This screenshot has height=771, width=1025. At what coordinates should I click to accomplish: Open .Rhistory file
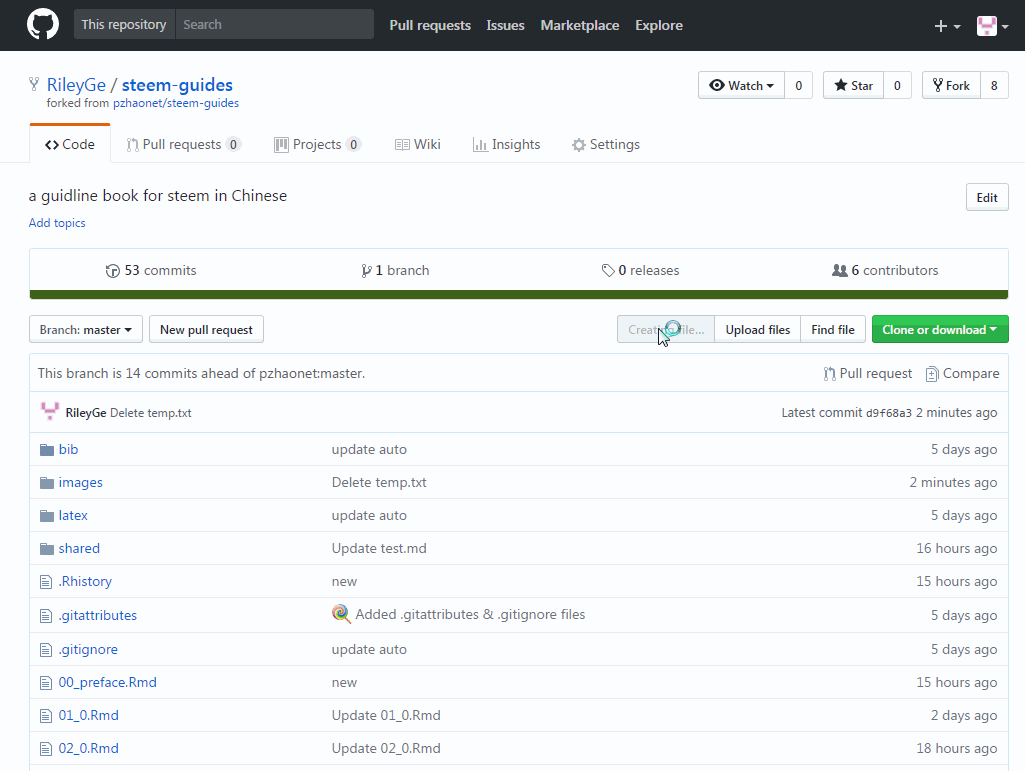coord(85,581)
